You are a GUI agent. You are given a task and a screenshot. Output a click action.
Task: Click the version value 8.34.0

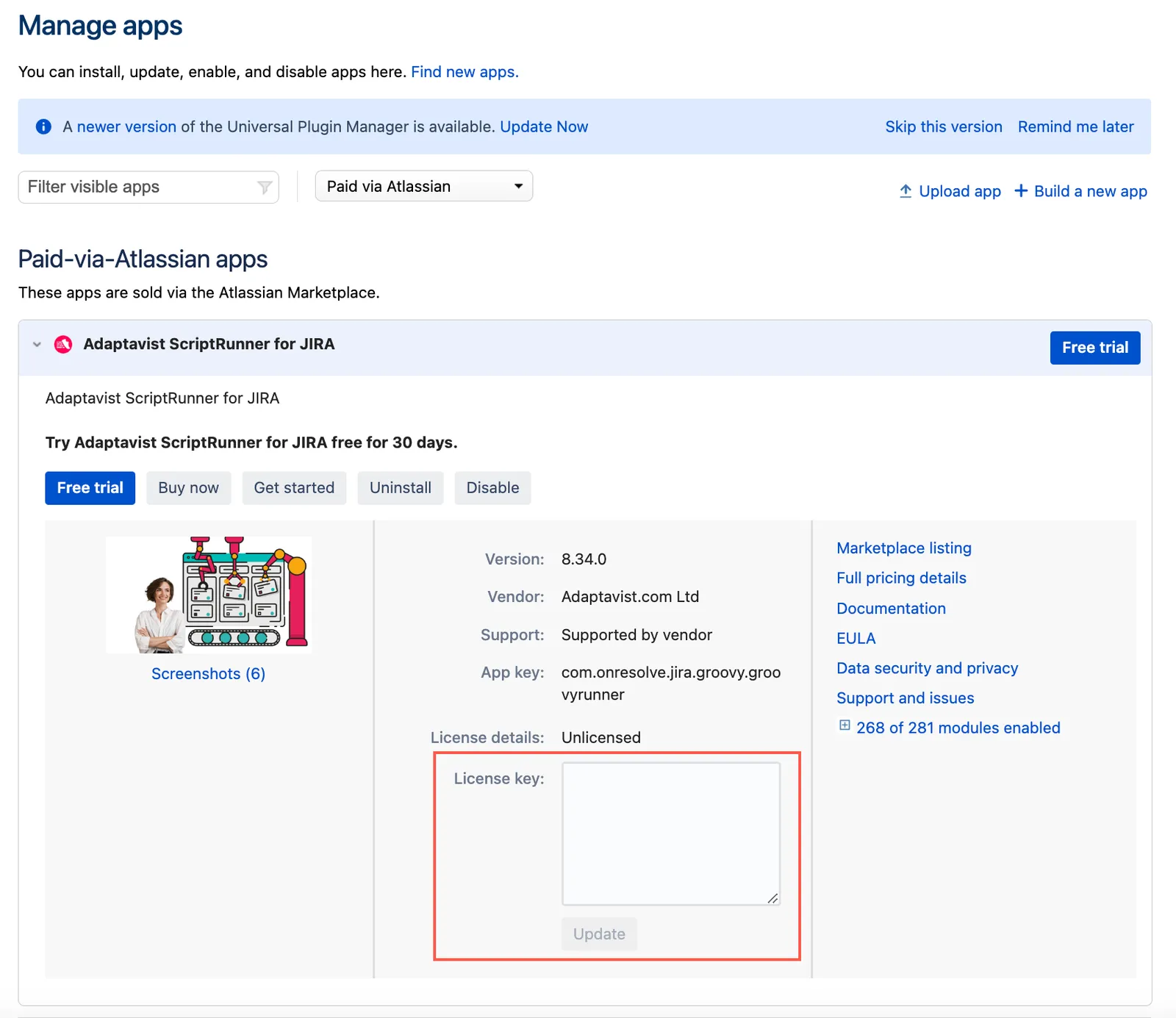coord(584,559)
